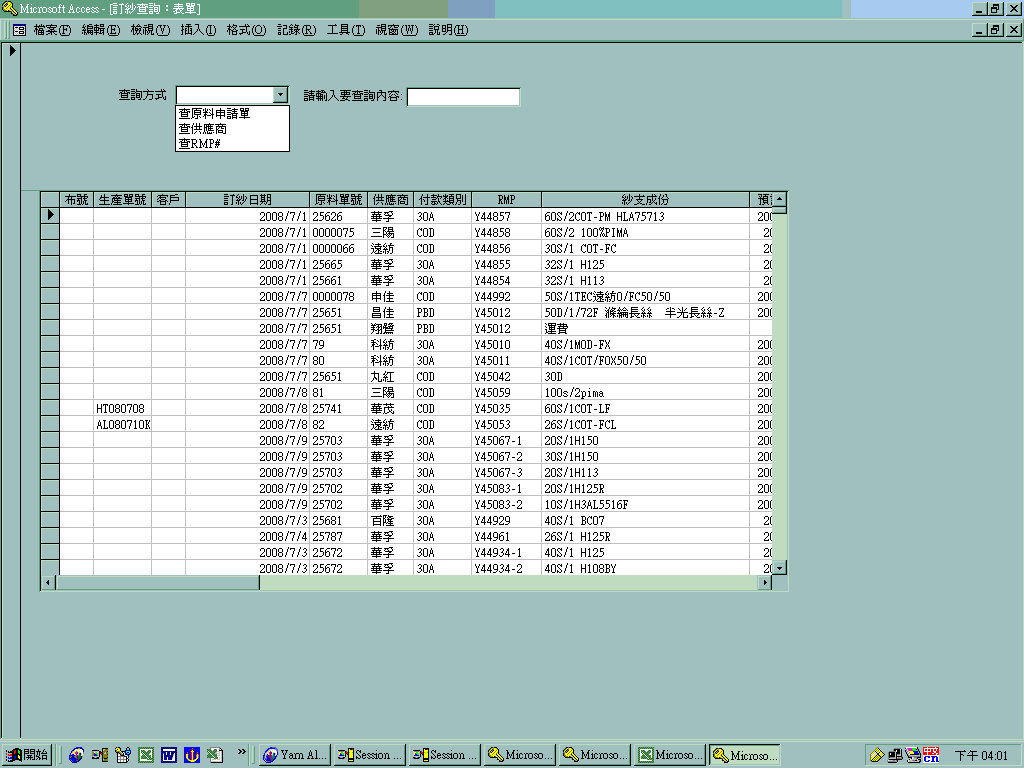
Task: Launch Excel green X icon in quick launch
Action: click(x=146, y=755)
